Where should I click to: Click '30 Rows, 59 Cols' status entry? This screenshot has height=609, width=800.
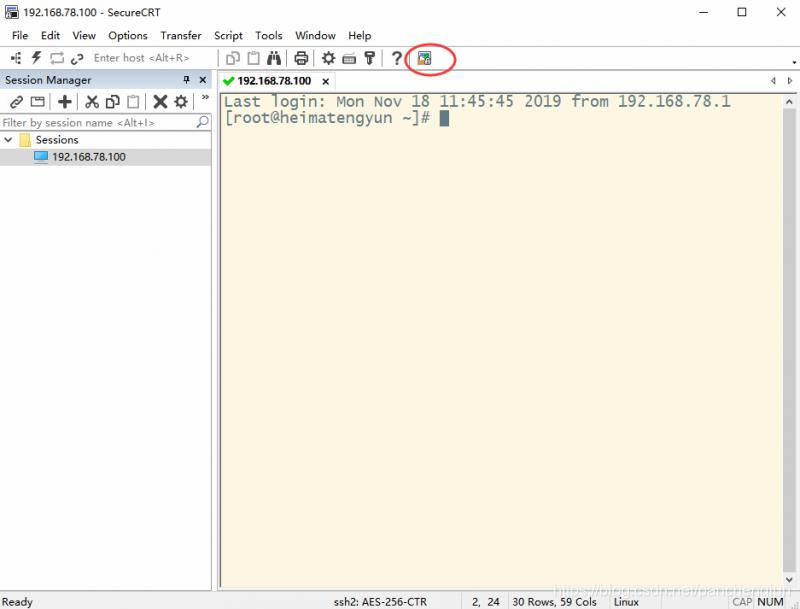554,602
